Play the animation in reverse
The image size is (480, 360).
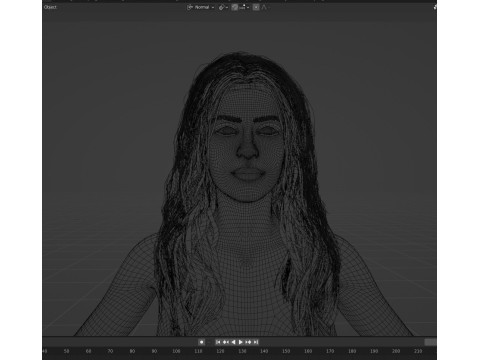[233, 342]
